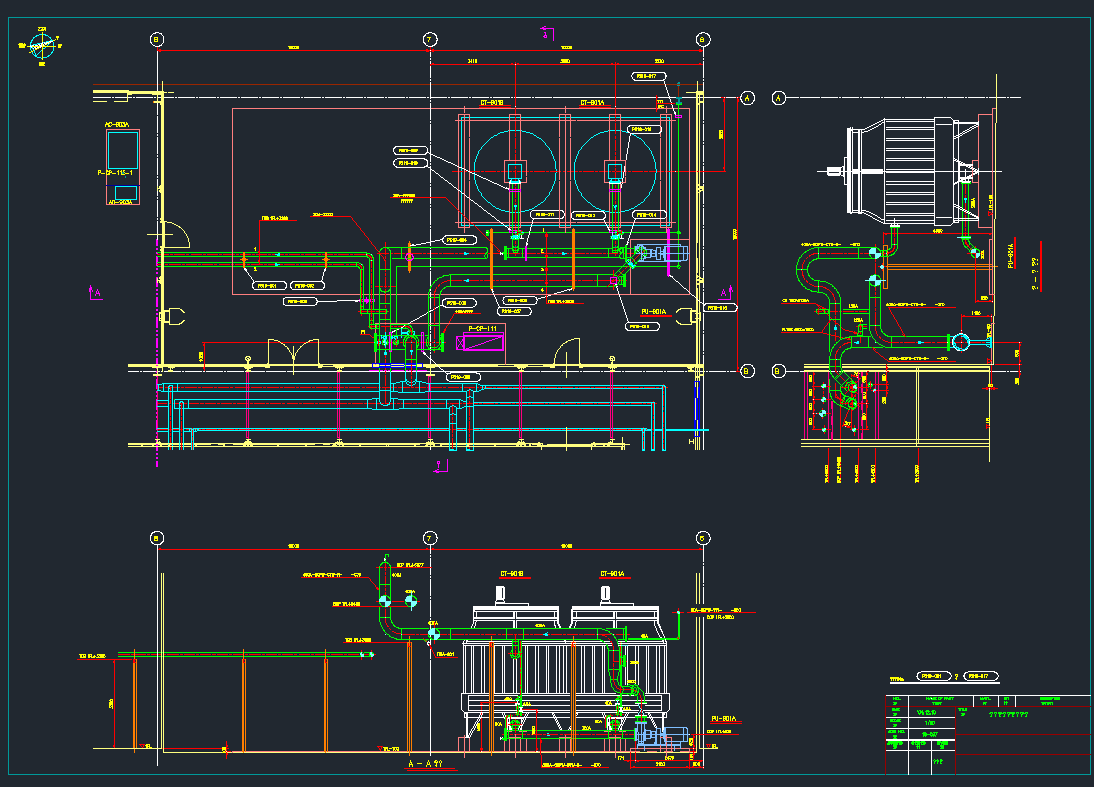
Task: Click the magenta section marker at top center
Action: [545, 33]
